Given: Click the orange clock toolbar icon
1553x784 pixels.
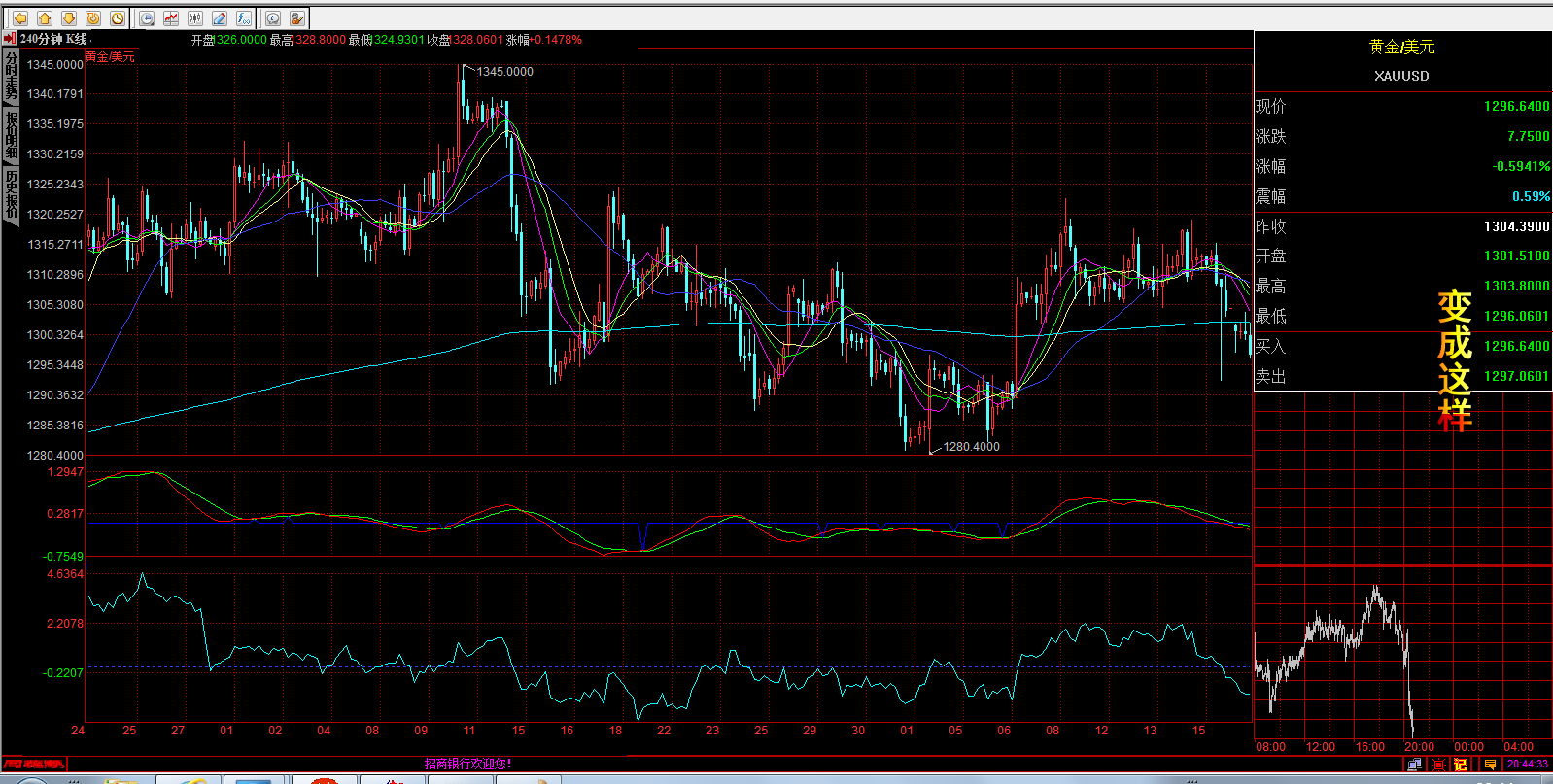Looking at the screenshot, I should (x=118, y=17).
